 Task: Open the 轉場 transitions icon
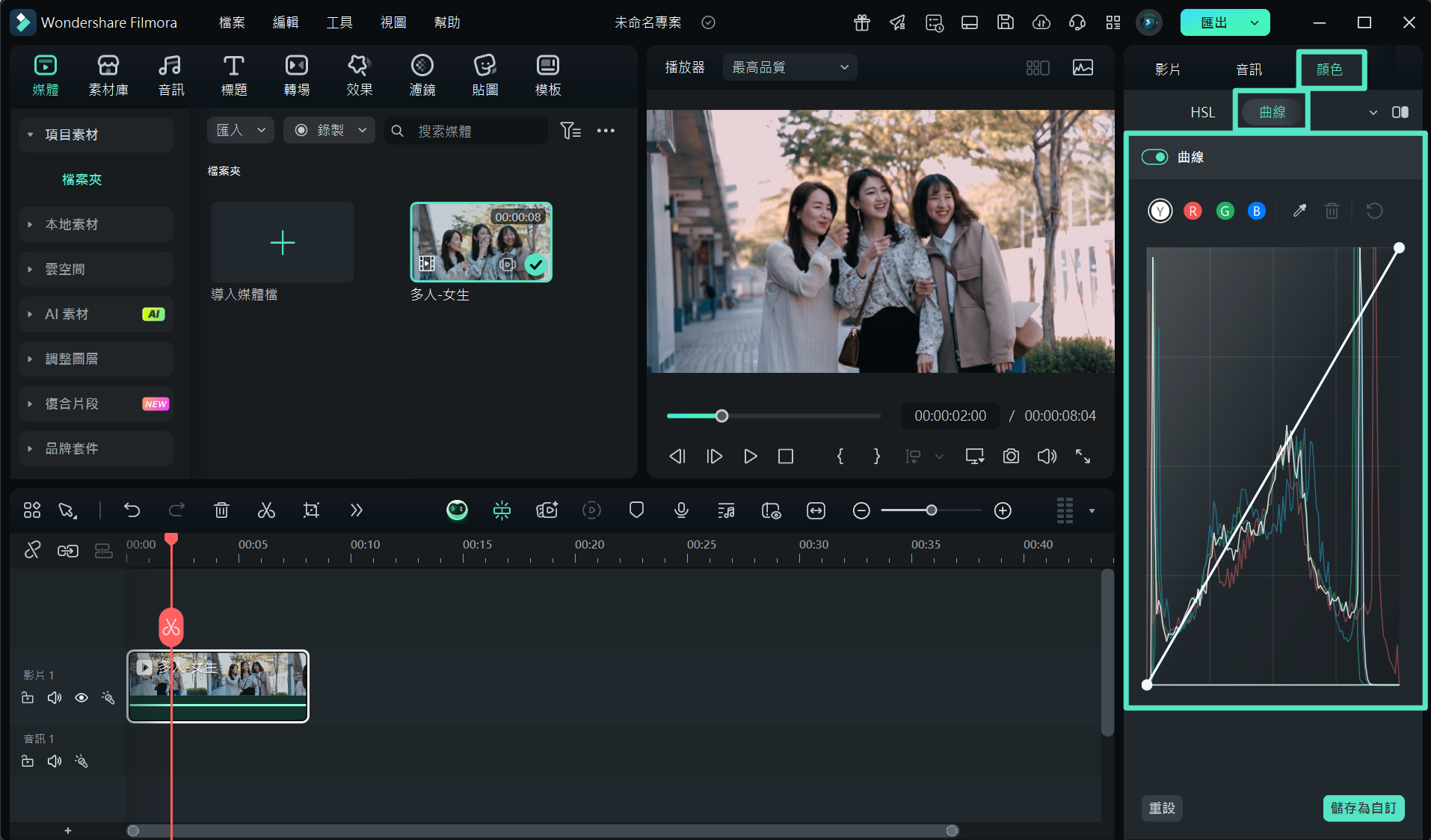click(x=297, y=75)
